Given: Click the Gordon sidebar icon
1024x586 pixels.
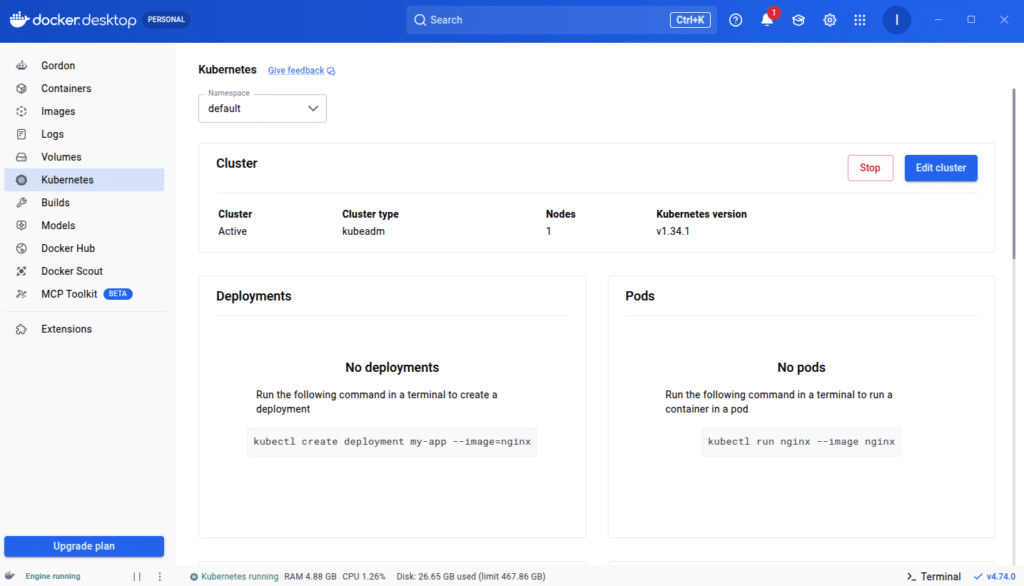Looking at the screenshot, I should [x=22, y=65].
